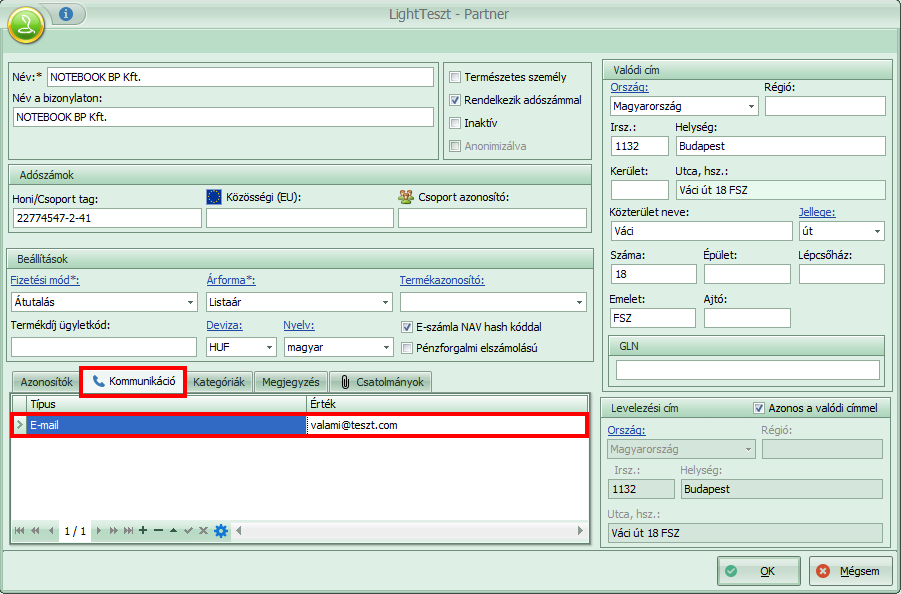The height and width of the screenshot is (594, 901).
Task: Click the Név input field
Action: click(240, 77)
